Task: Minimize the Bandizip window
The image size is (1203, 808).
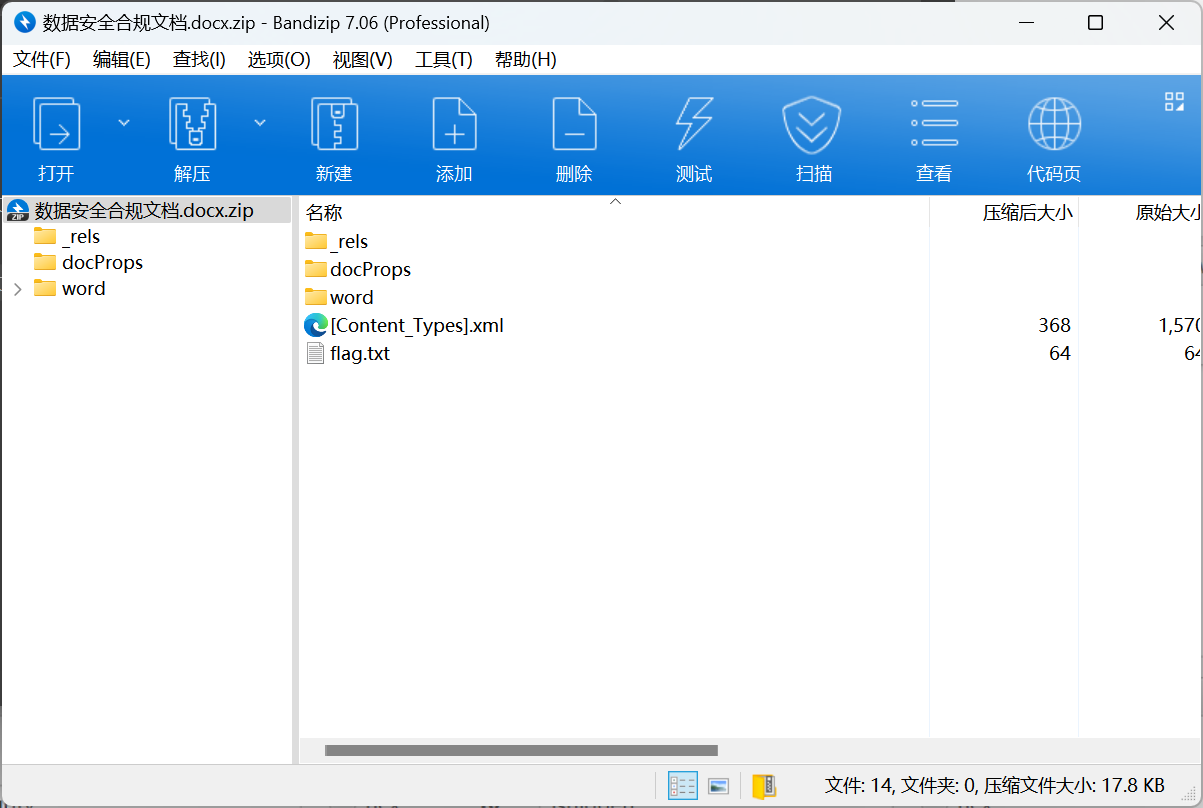Action: (x=1025, y=23)
